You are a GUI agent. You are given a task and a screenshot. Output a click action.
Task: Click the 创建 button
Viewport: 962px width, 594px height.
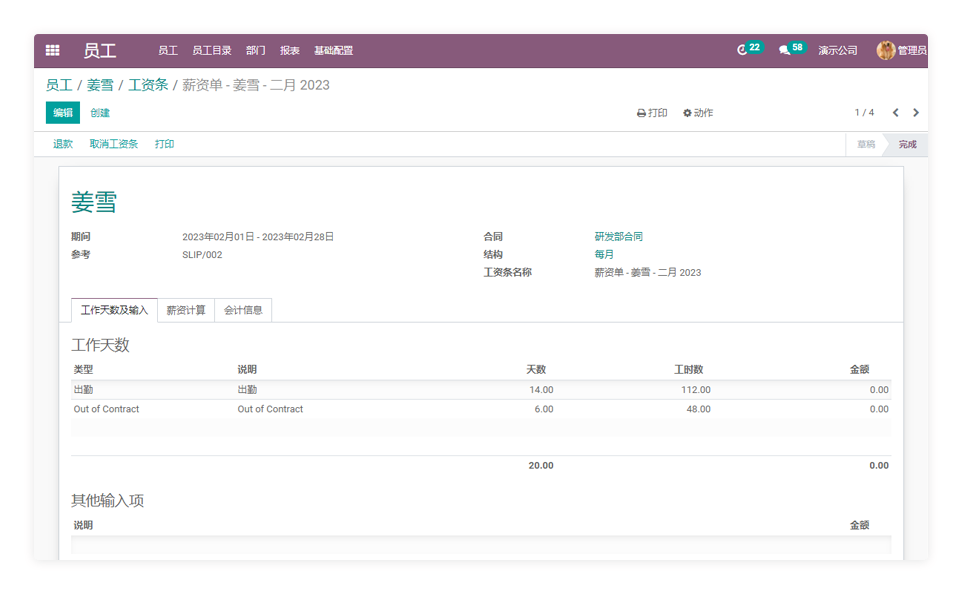click(x=100, y=113)
